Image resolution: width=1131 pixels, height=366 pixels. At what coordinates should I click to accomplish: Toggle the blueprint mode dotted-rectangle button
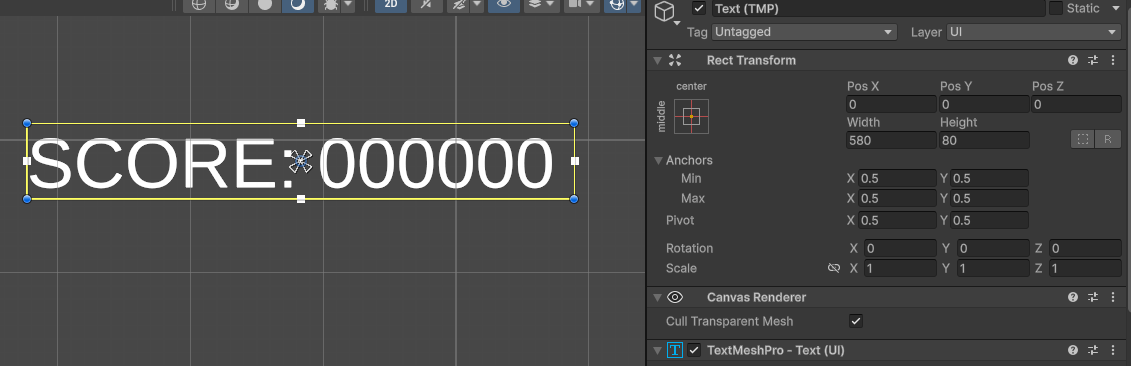tap(1083, 140)
